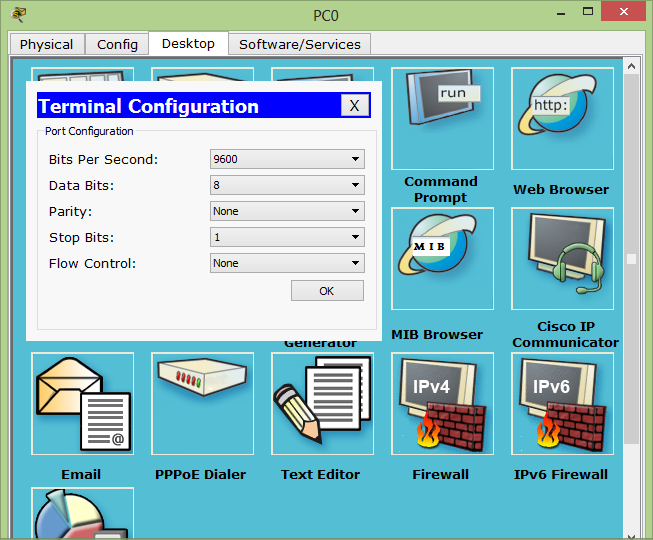Image resolution: width=653 pixels, height=540 pixels.
Task: Click the IPv6 Firewall label text
Action: pos(561,474)
